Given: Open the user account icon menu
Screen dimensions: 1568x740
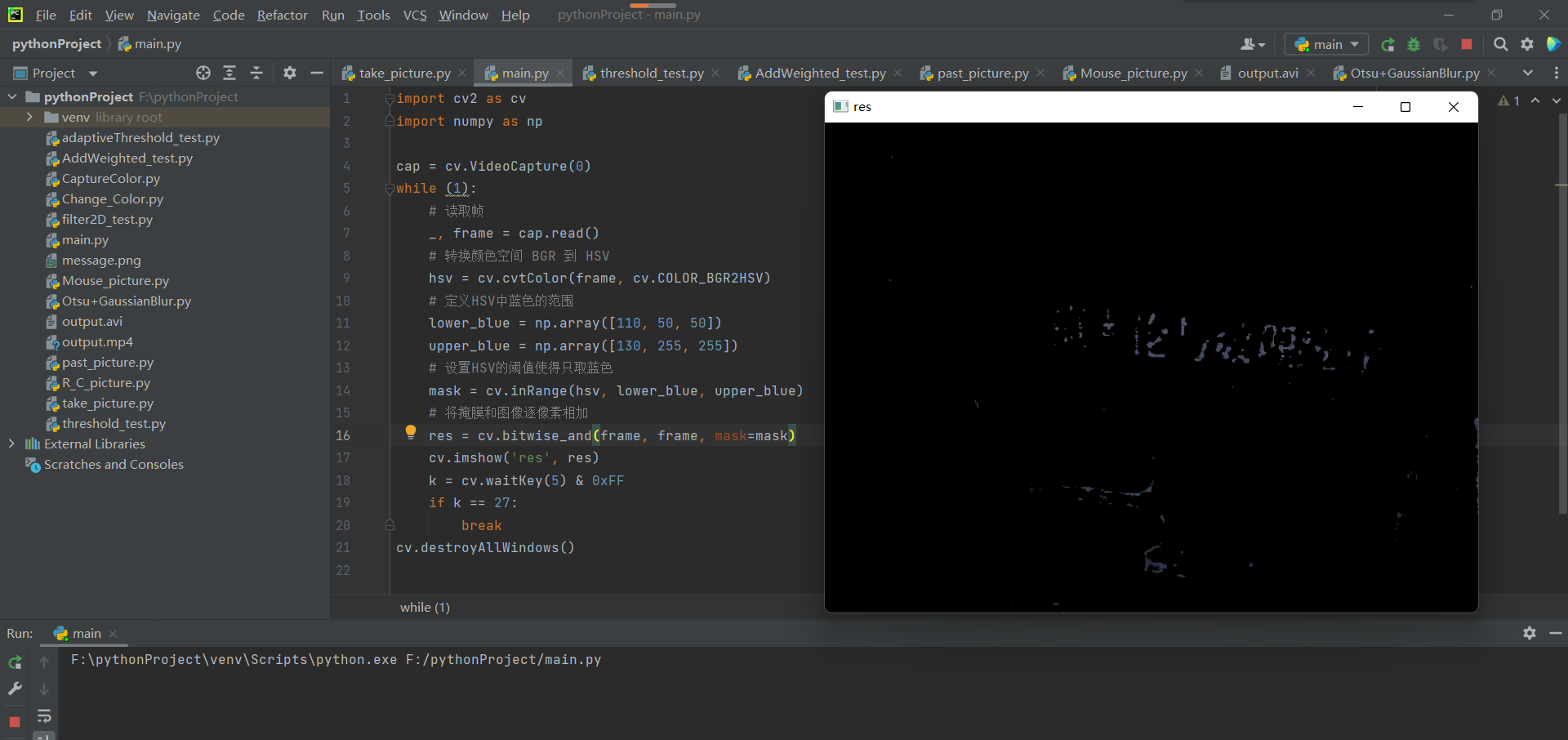Looking at the screenshot, I should [x=1252, y=45].
